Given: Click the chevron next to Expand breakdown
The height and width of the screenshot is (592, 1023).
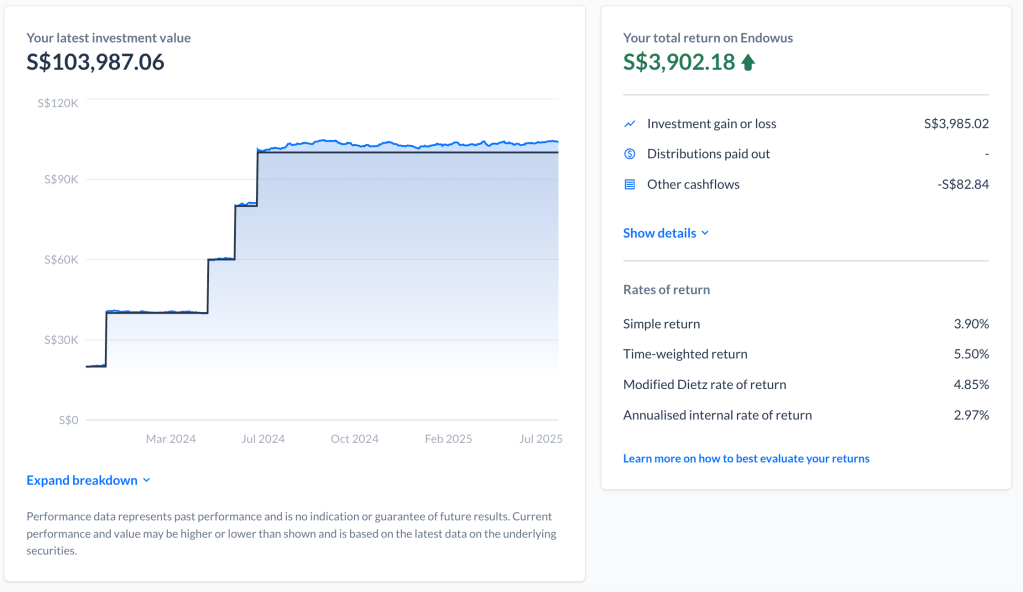Looking at the screenshot, I should click(147, 481).
